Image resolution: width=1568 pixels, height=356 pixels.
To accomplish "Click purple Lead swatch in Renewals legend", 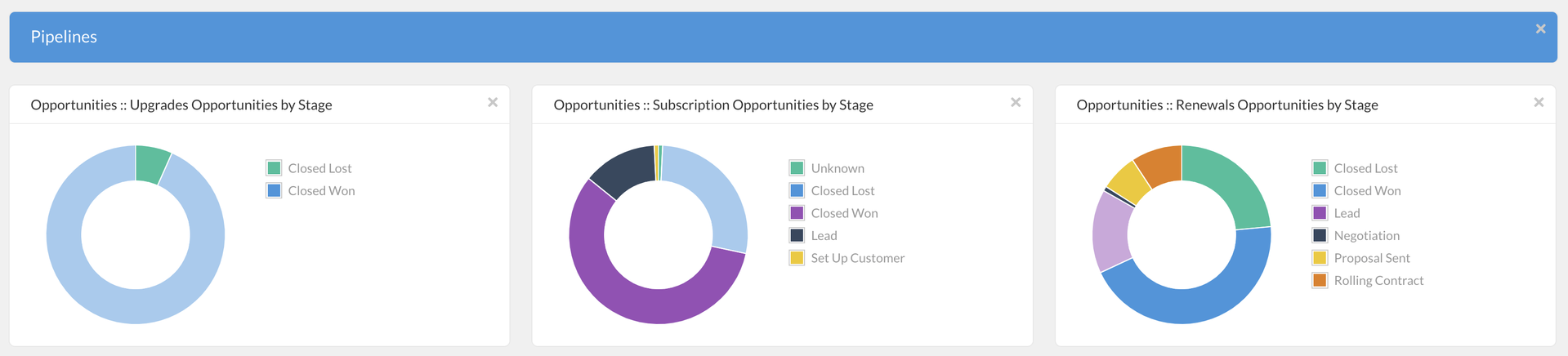I will click(1320, 213).
